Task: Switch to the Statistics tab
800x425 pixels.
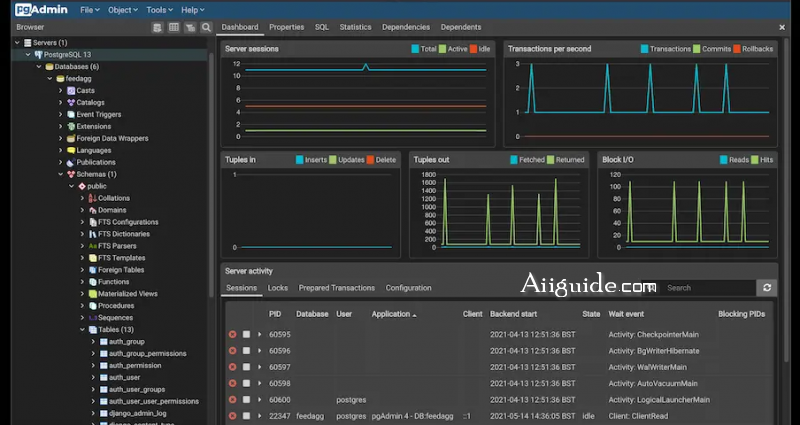Action: point(356,27)
